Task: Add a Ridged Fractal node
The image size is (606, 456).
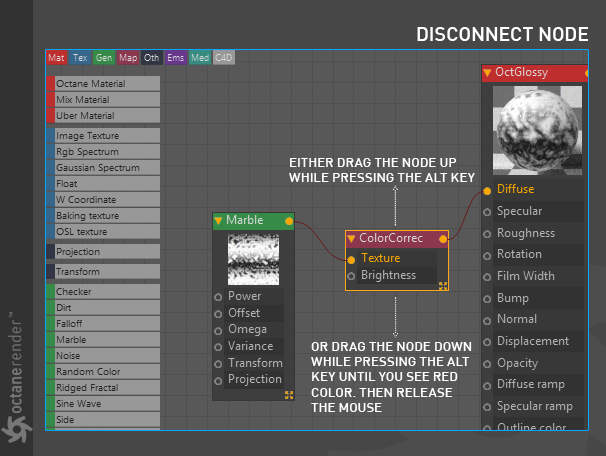Action: [x=103, y=388]
